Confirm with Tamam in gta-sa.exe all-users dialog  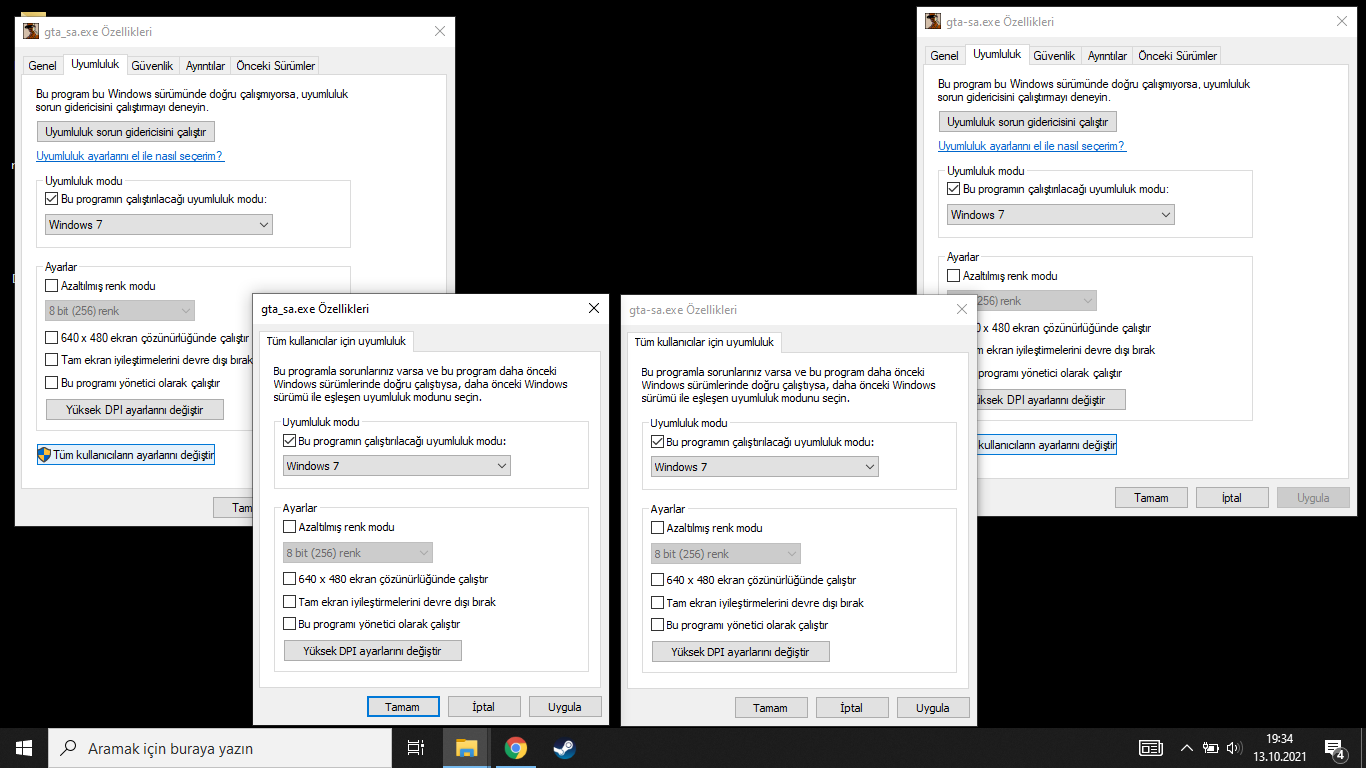click(771, 708)
